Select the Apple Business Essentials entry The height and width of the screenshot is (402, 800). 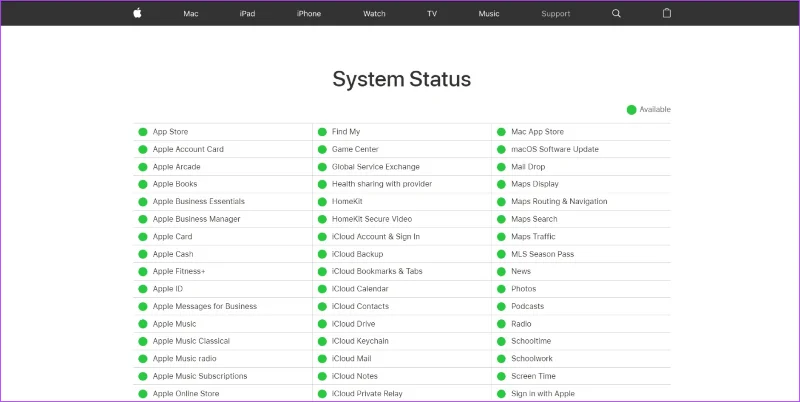point(198,202)
